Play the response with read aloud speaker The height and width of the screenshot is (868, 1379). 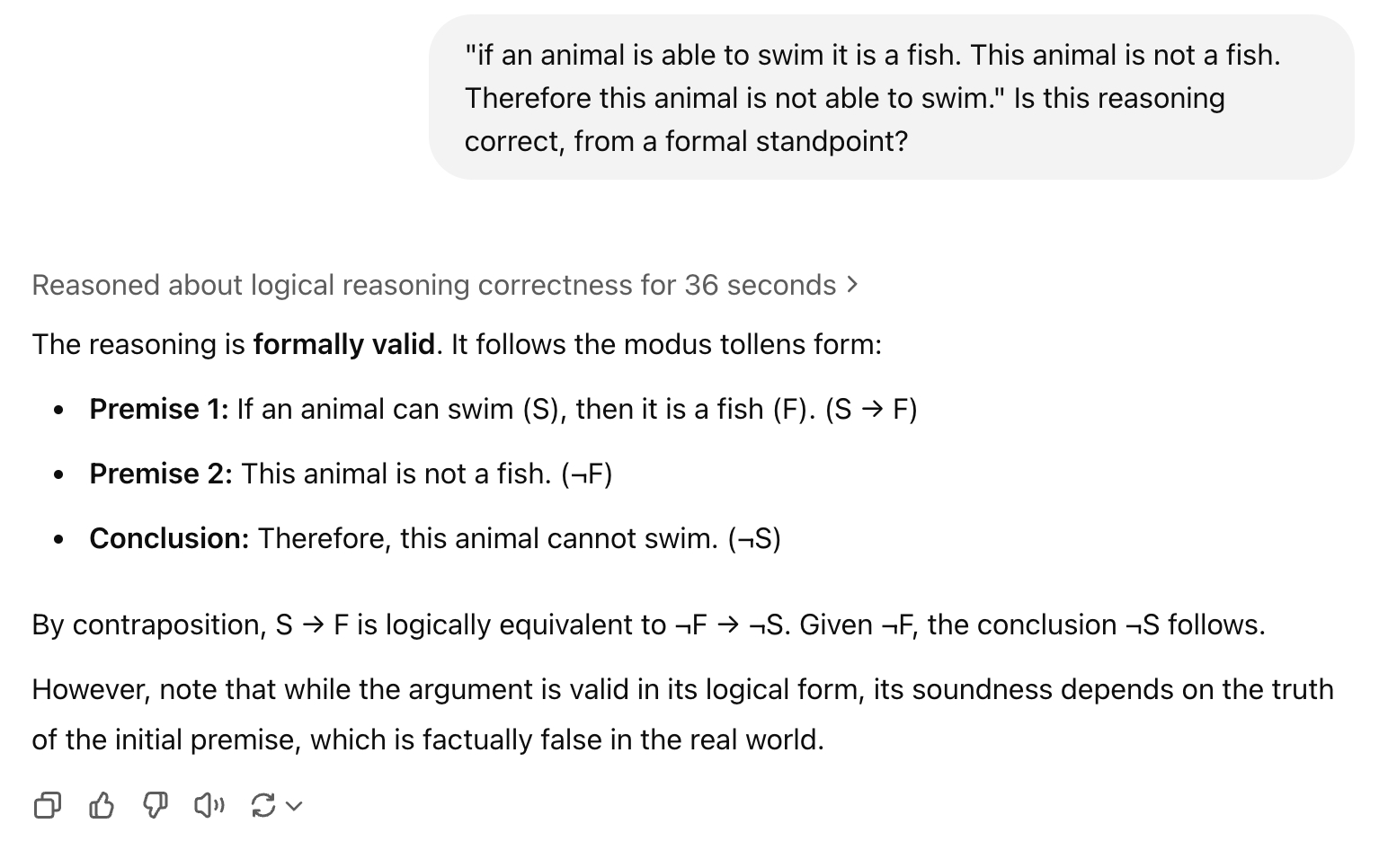click(x=209, y=805)
